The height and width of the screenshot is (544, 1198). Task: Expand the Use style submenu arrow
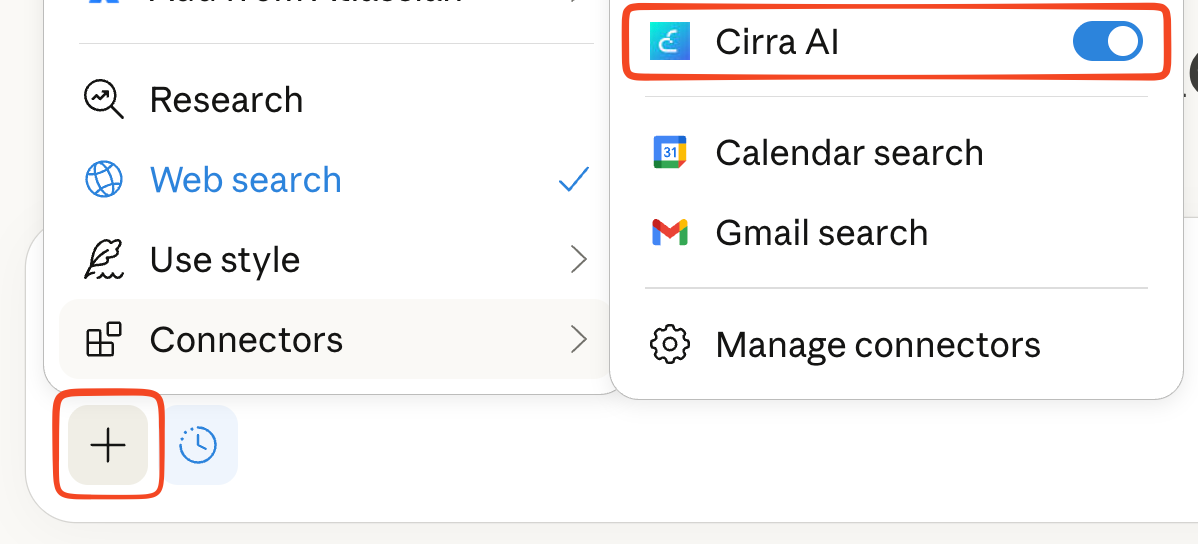click(578, 260)
